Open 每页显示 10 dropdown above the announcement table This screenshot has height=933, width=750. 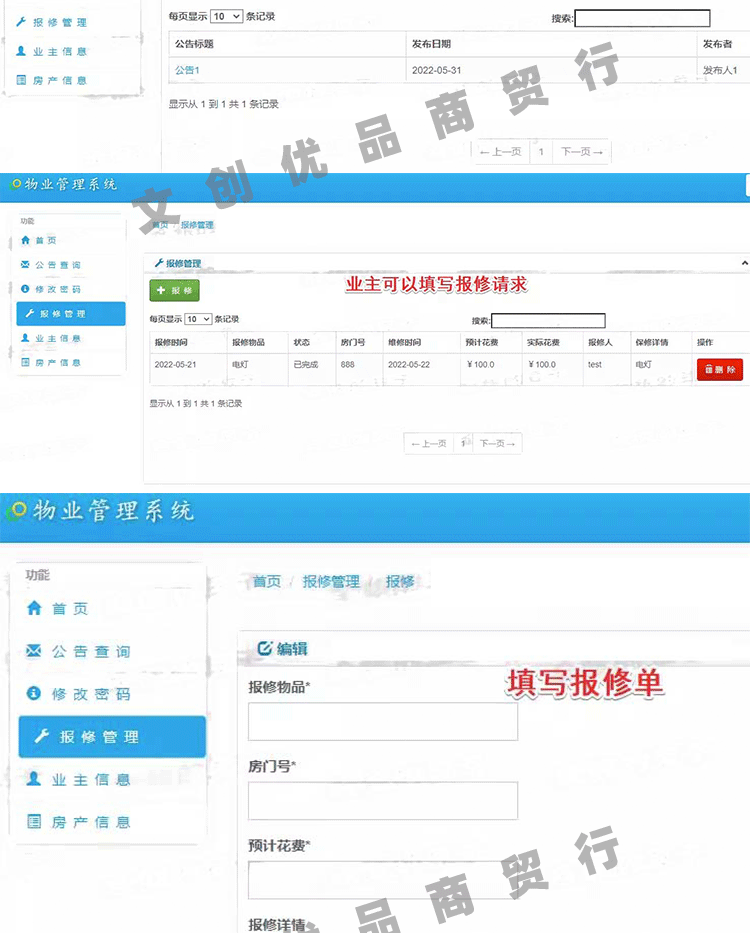point(227,16)
